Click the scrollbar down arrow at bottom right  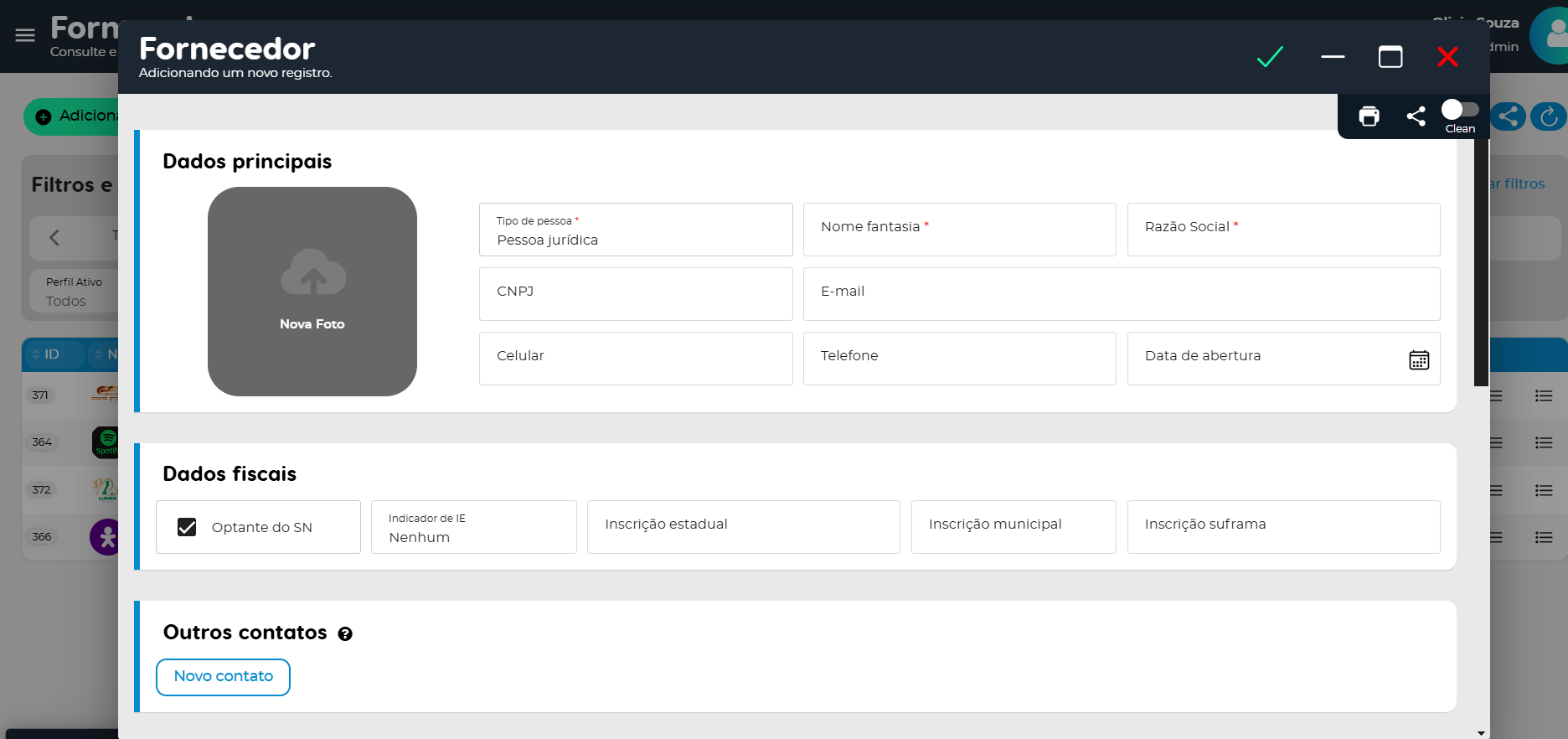(x=1481, y=733)
